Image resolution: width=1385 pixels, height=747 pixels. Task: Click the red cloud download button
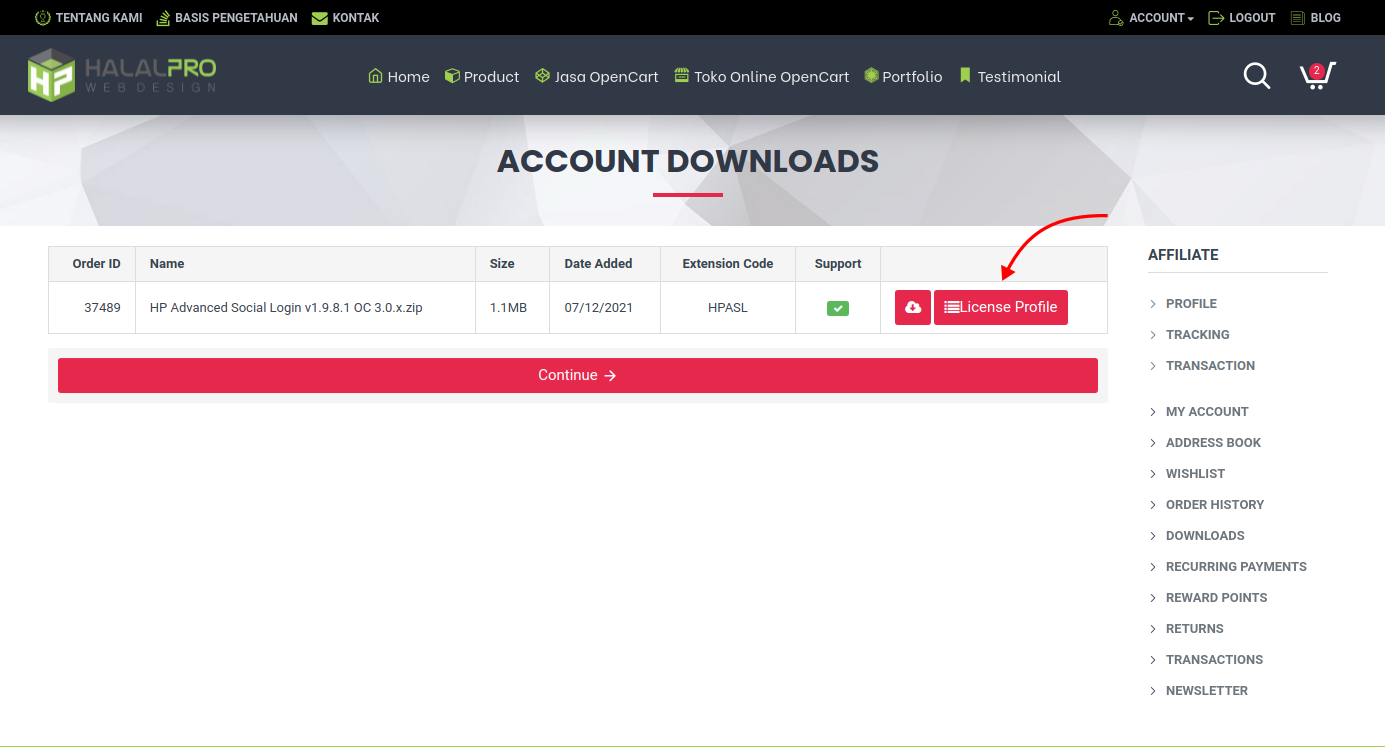(912, 308)
